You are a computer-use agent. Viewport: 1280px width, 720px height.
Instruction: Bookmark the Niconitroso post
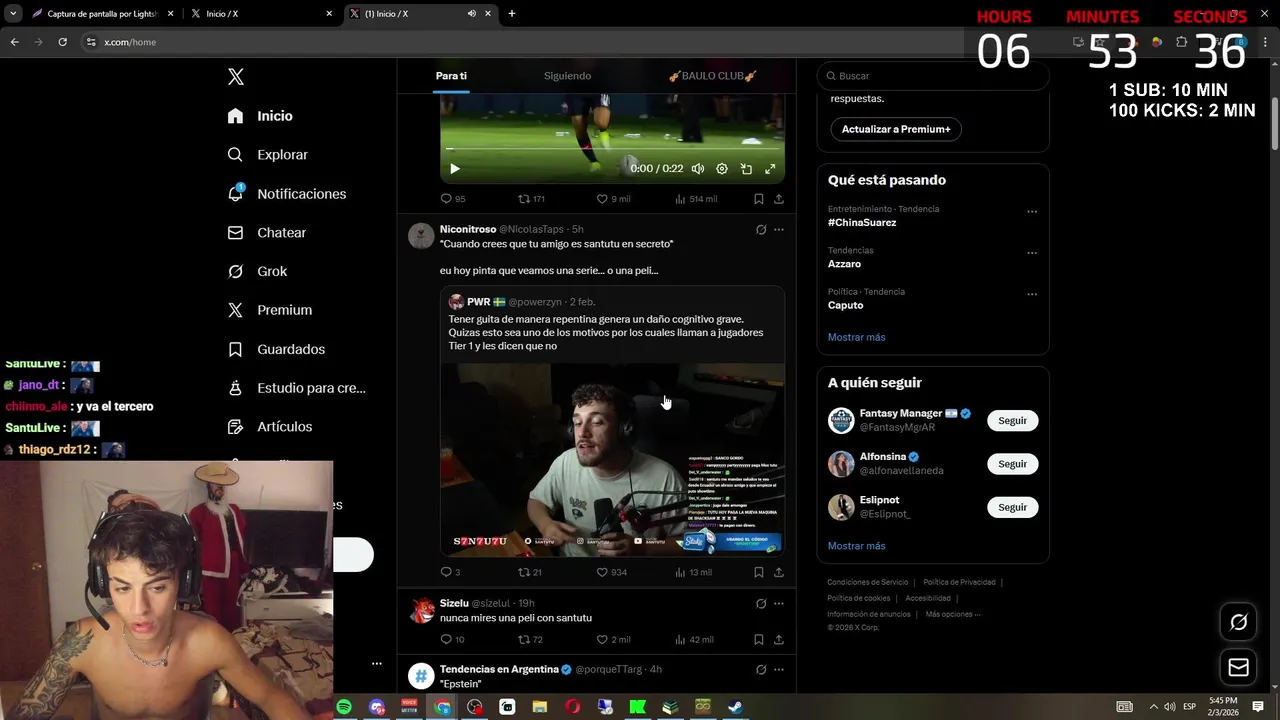[x=759, y=572]
